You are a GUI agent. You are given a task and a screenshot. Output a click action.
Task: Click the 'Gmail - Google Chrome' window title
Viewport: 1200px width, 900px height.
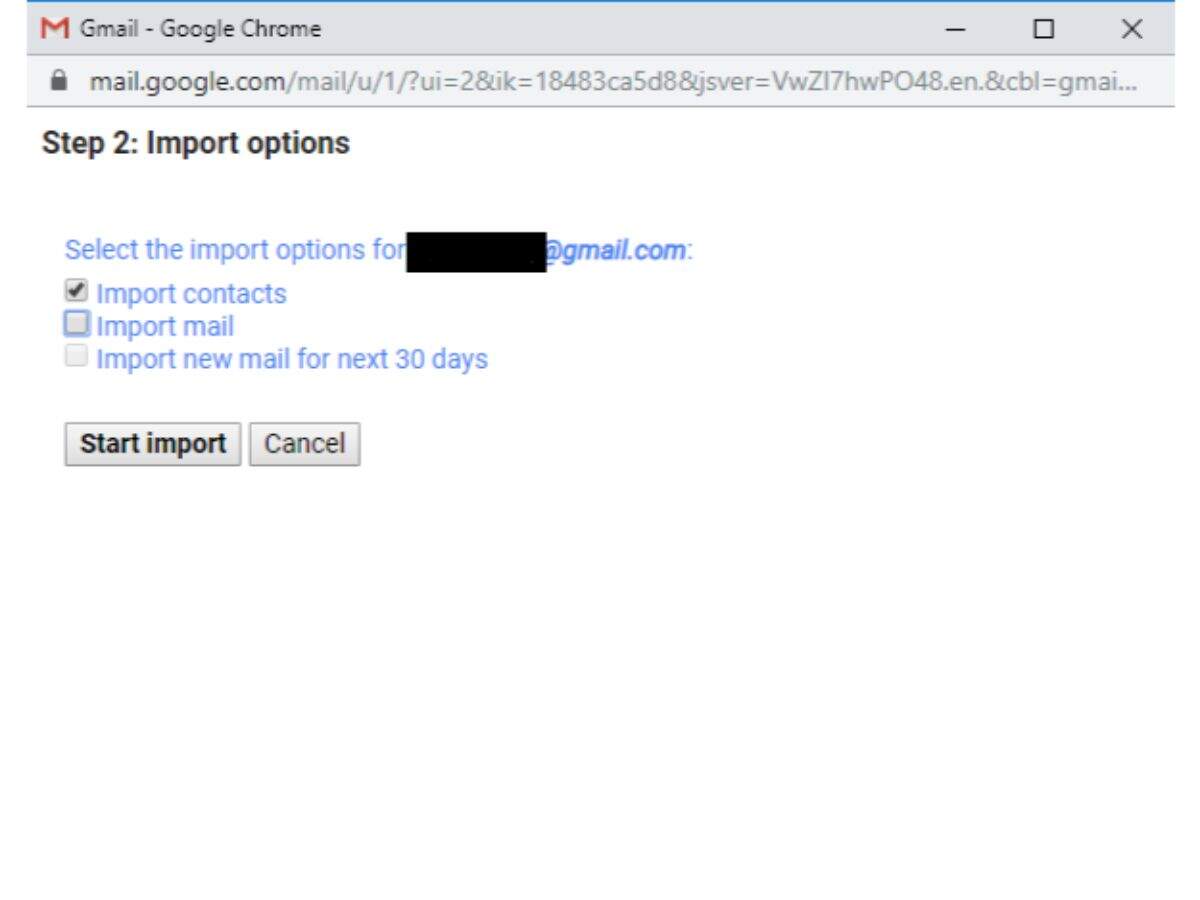pos(200,29)
